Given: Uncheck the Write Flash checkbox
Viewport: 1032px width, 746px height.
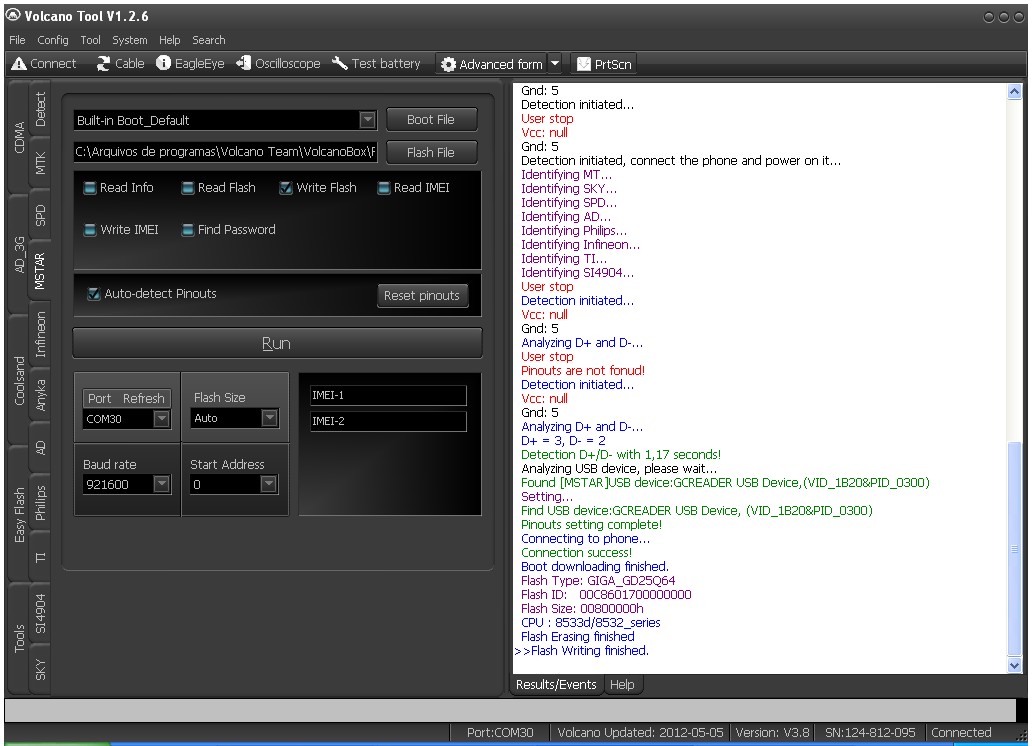Looking at the screenshot, I should [x=286, y=188].
